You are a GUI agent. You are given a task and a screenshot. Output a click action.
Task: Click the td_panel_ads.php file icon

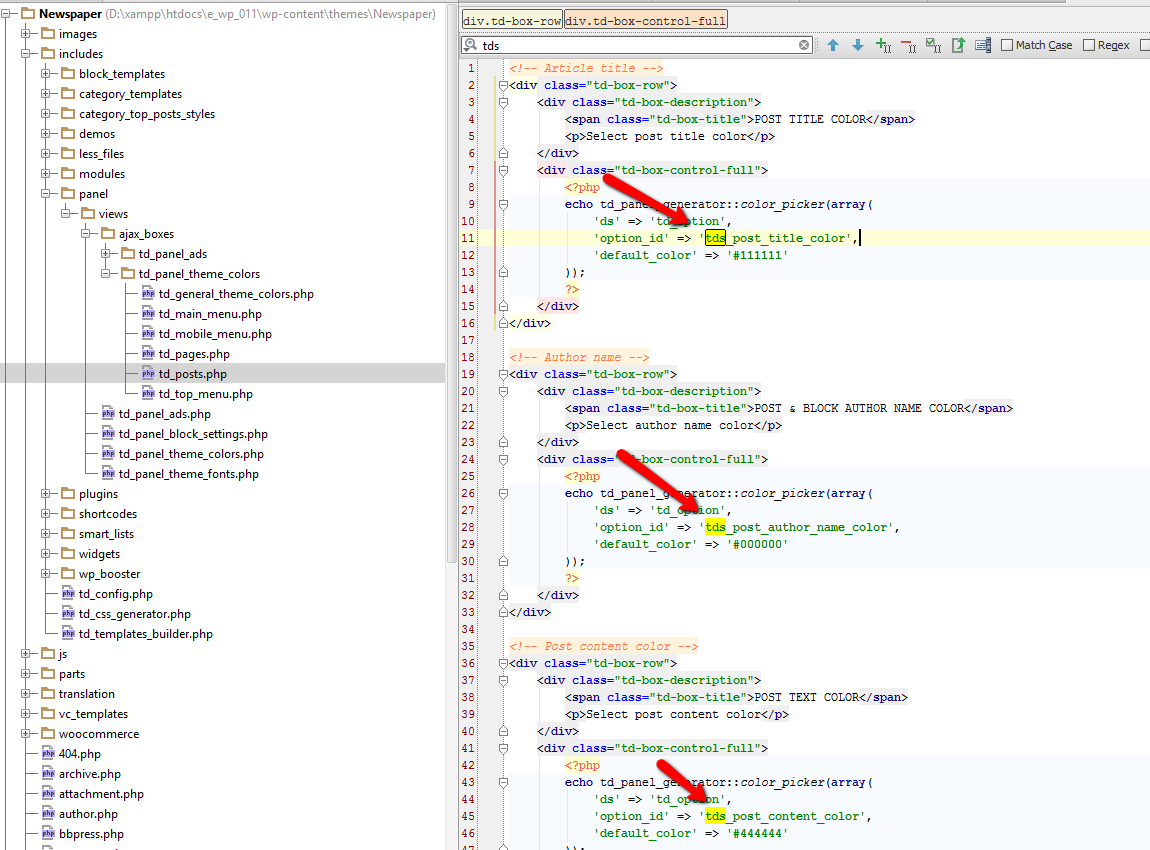point(108,414)
